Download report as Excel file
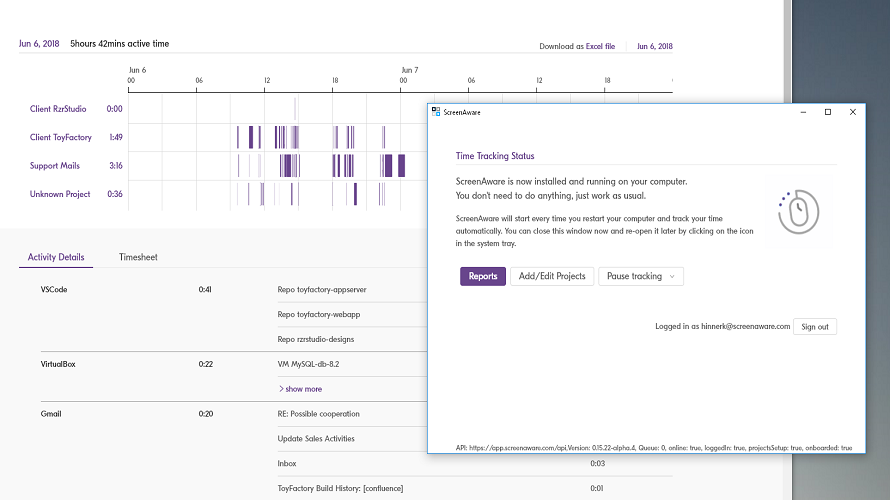 pos(600,47)
